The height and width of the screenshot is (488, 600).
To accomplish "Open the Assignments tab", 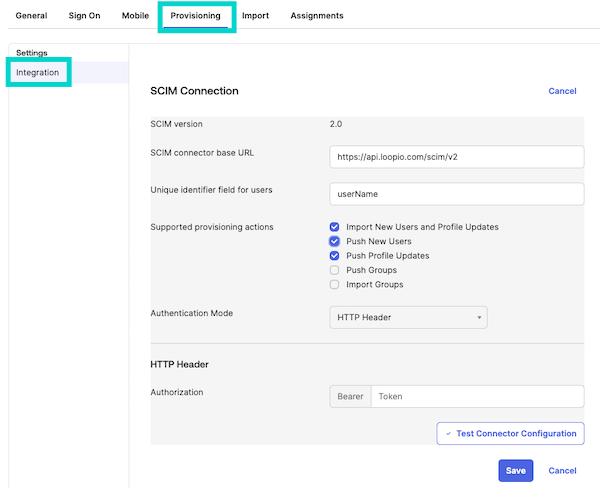I will click(x=317, y=16).
